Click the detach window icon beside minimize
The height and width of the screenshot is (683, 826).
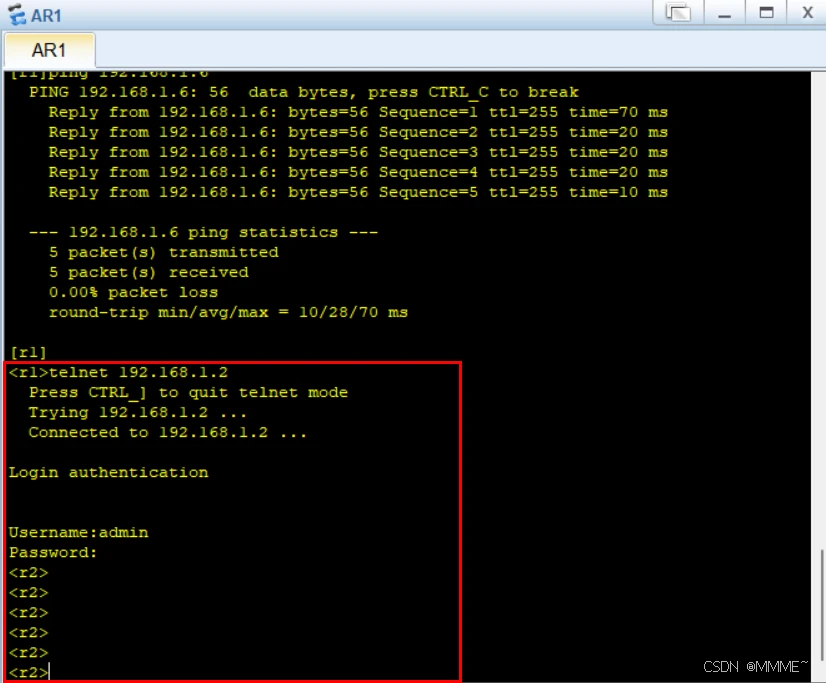[679, 13]
